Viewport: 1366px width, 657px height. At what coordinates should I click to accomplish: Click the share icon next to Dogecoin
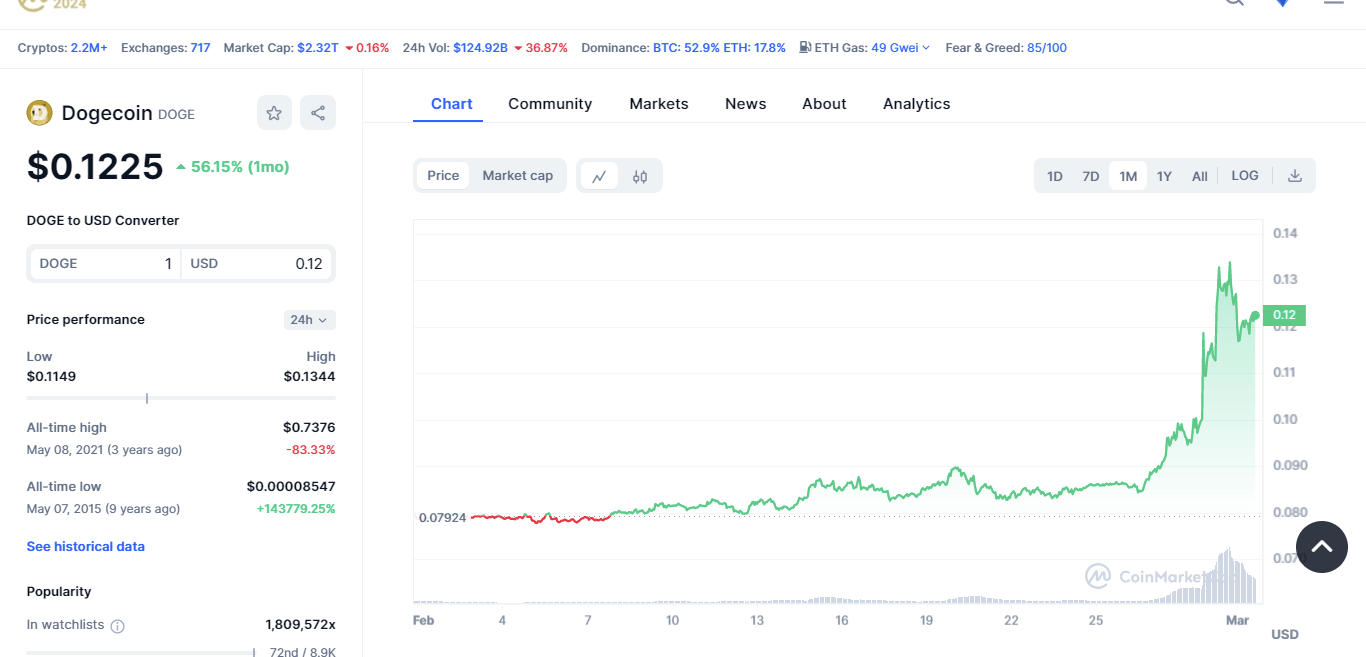coord(318,113)
